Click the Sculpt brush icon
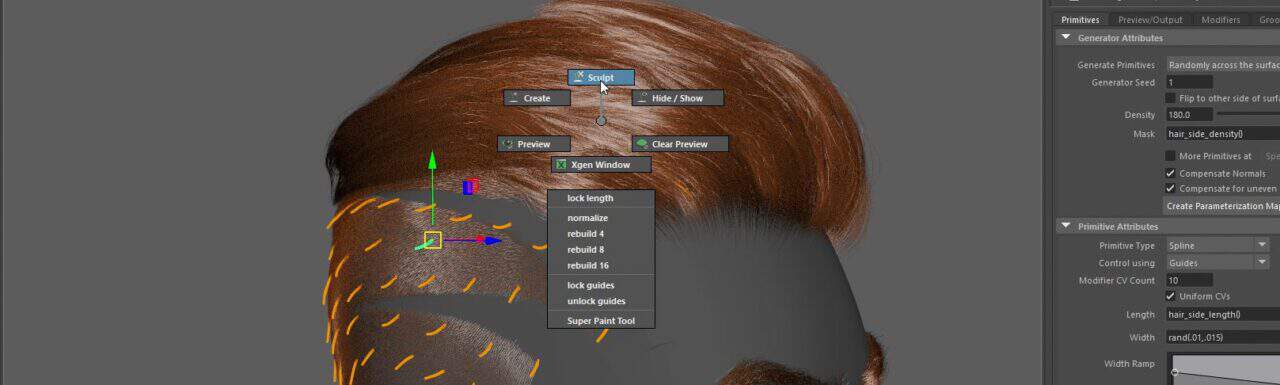1280x385 pixels. point(579,77)
